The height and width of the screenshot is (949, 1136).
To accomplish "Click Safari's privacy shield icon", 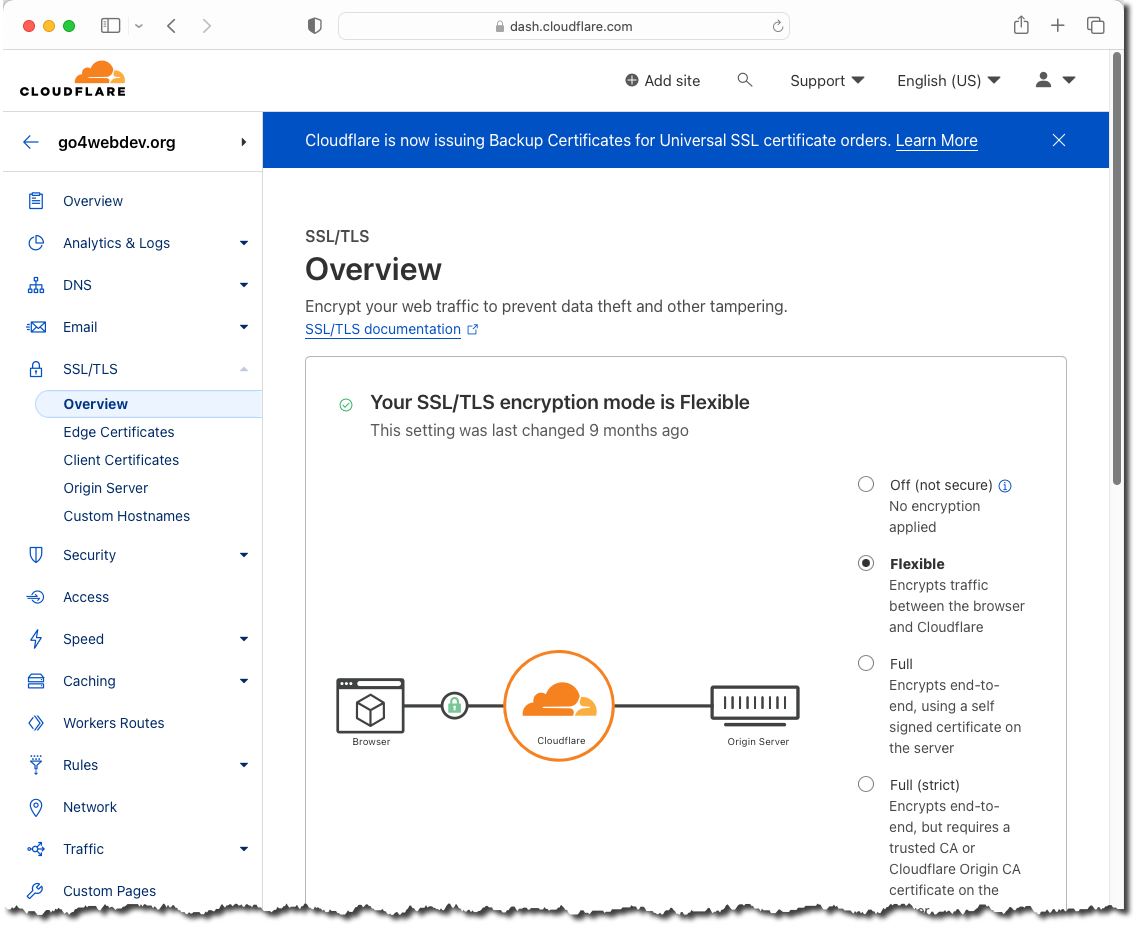I will [x=314, y=26].
